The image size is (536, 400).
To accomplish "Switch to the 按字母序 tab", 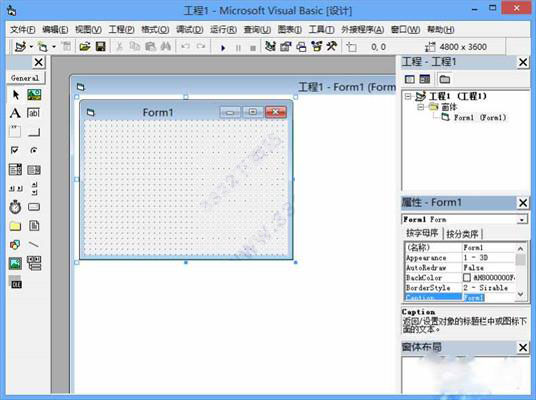I will pyautogui.click(x=422, y=233).
